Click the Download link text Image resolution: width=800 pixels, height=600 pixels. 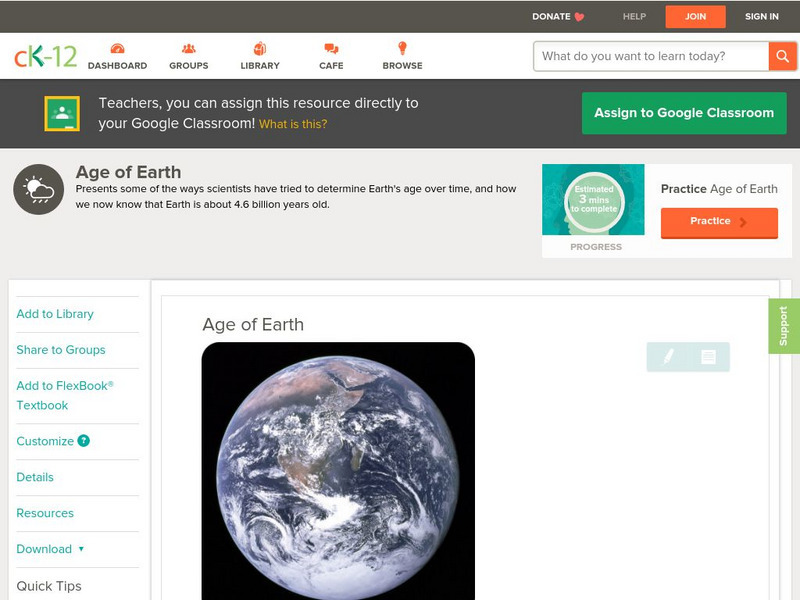point(44,549)
